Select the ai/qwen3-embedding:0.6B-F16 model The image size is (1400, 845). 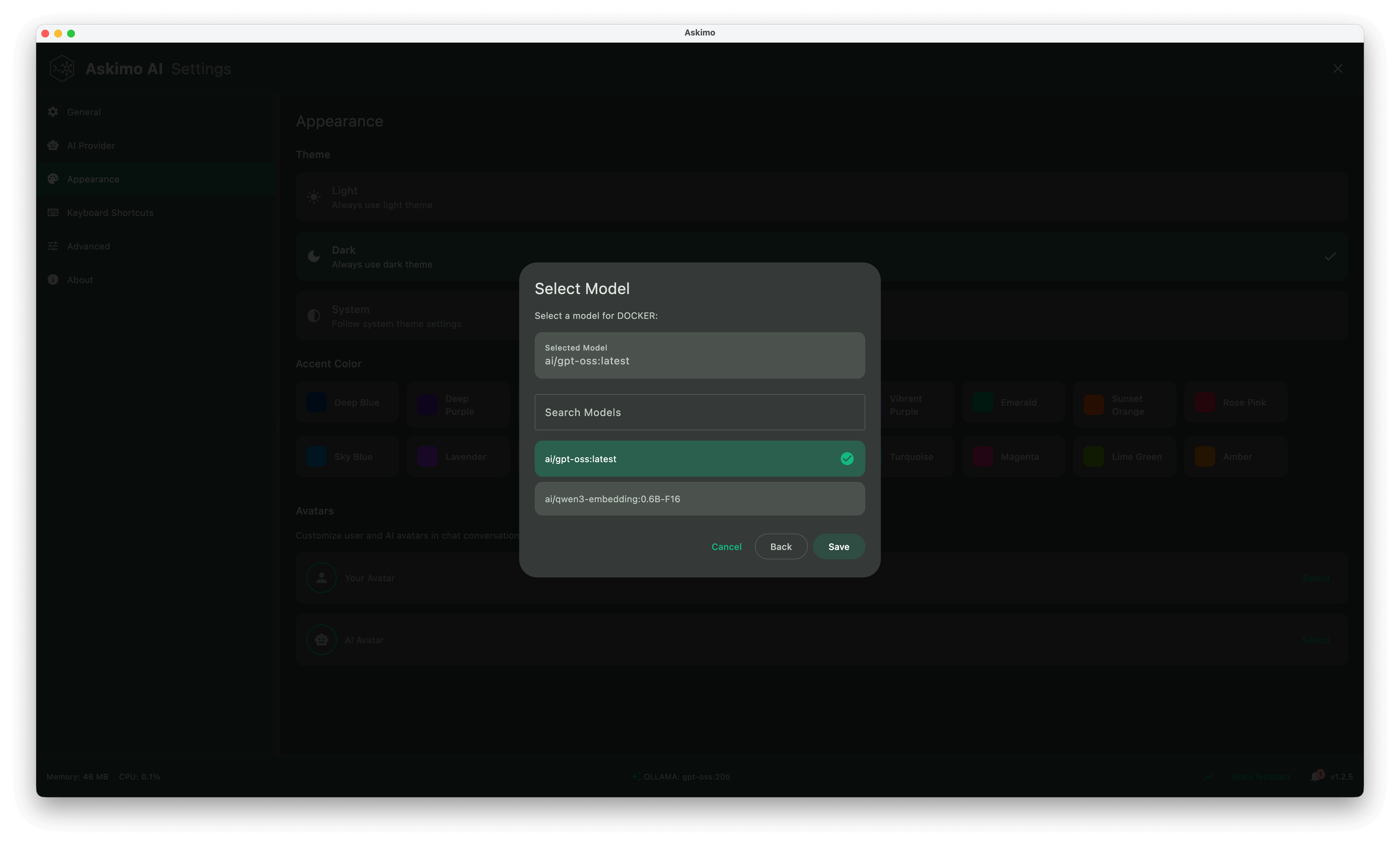point(699,499)
